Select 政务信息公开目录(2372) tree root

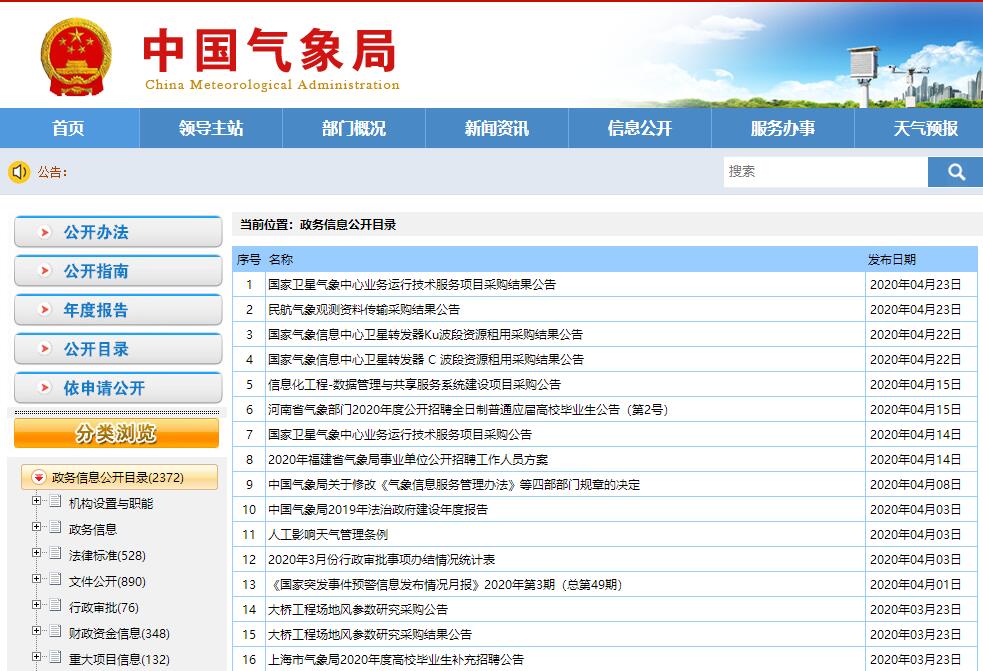click(x=118, y=478)
